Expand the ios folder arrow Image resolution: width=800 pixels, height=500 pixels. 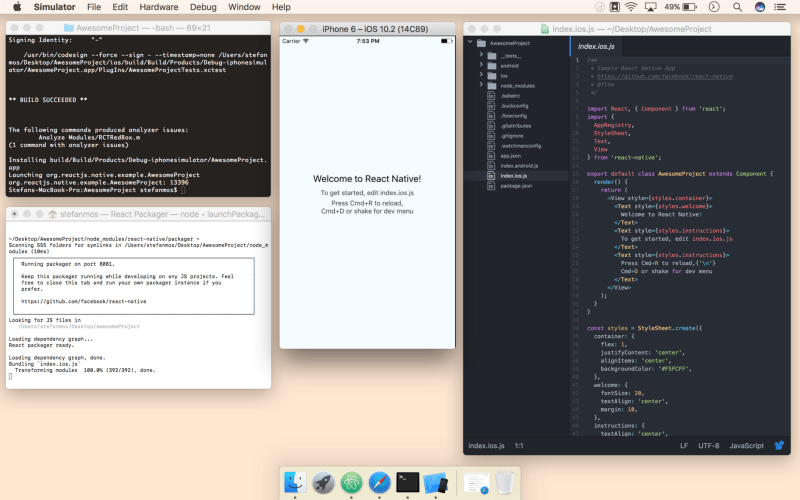click(x=481, y=76)
